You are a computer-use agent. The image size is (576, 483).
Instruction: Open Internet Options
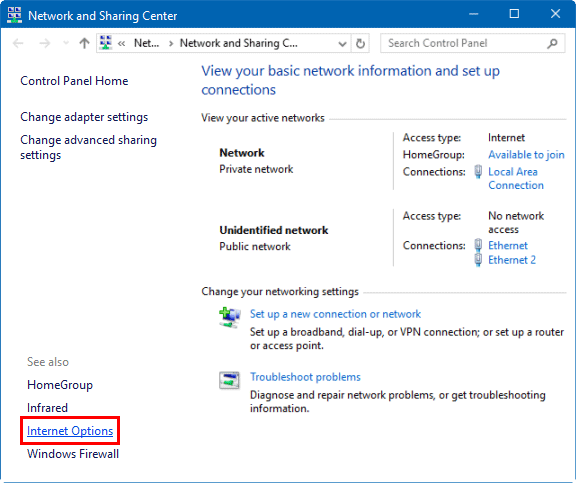click(x=70, y=431)
